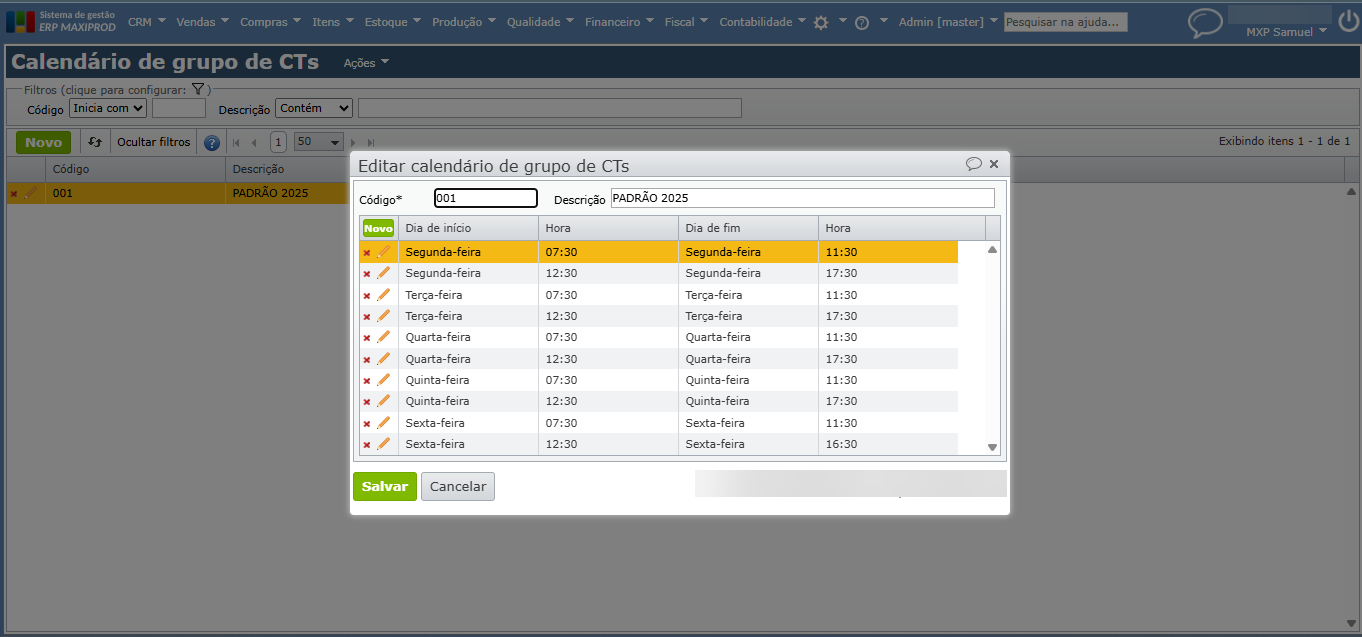Edit the Quarta-feira 07:30 row
This screenshot has height=637, width=1362.
coord(384,337)
